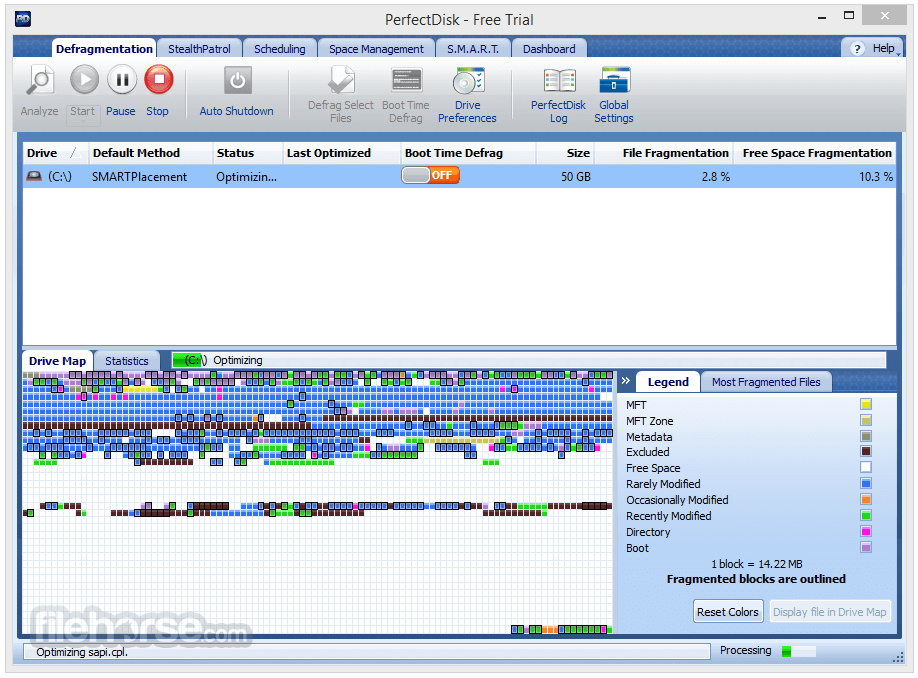Click the C: drive icon in list
Viewport: 918px width, 678px height.
(x=35, y=176)
